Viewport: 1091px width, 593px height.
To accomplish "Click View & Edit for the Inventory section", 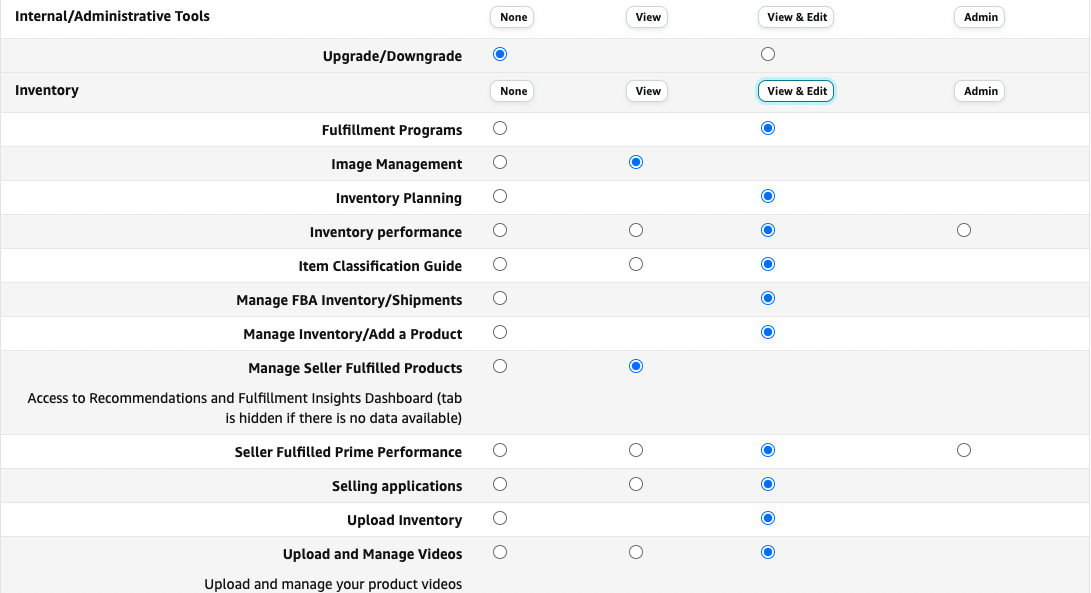I will (x=795, y=91).
